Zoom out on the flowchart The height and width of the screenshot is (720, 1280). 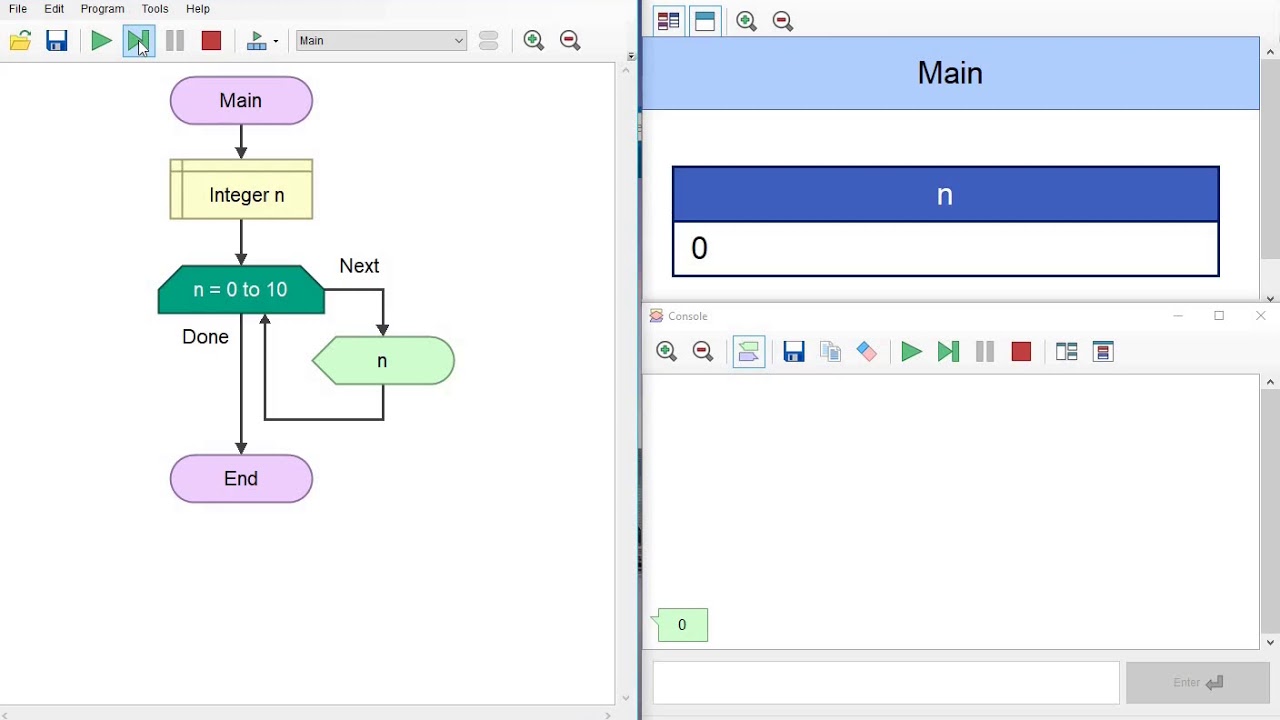(x=570, y=41)
